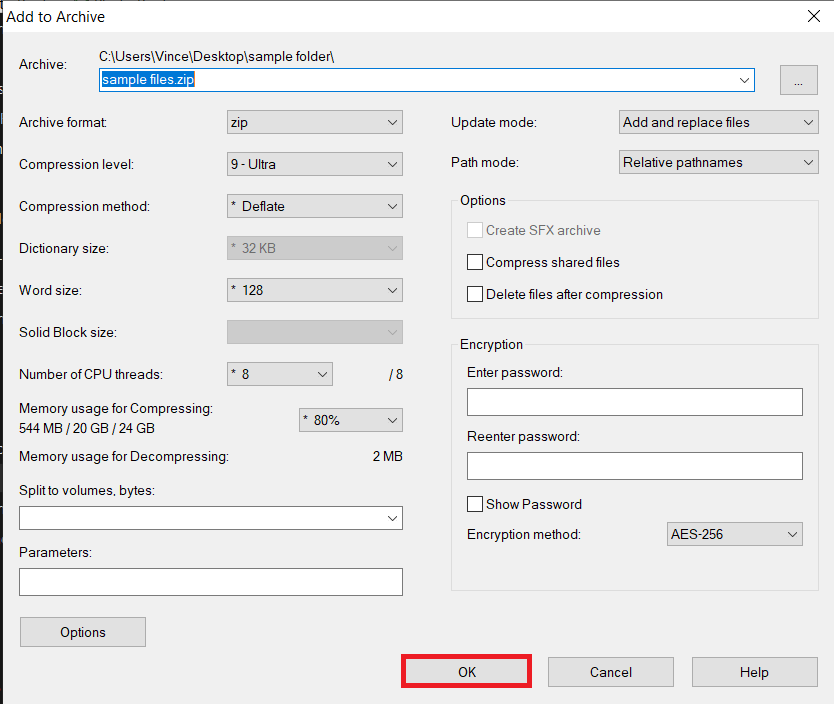This screenshot has height=704, width=834.
Task: Enable Compress shared files
Action: (x=475, y=262)
